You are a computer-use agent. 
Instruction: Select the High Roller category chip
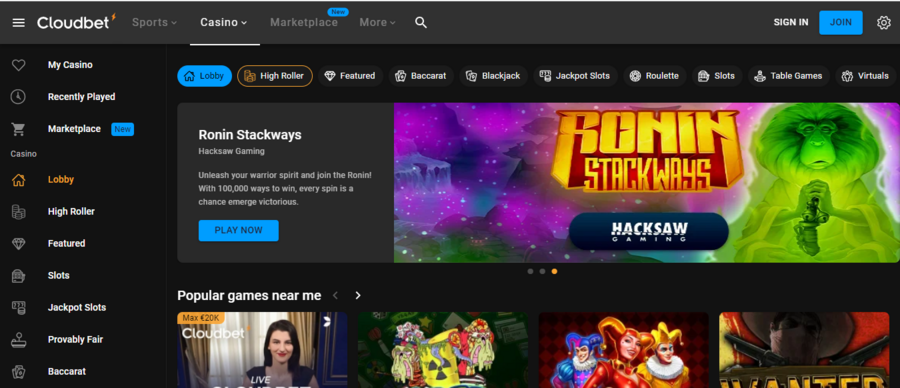(275, 76)
